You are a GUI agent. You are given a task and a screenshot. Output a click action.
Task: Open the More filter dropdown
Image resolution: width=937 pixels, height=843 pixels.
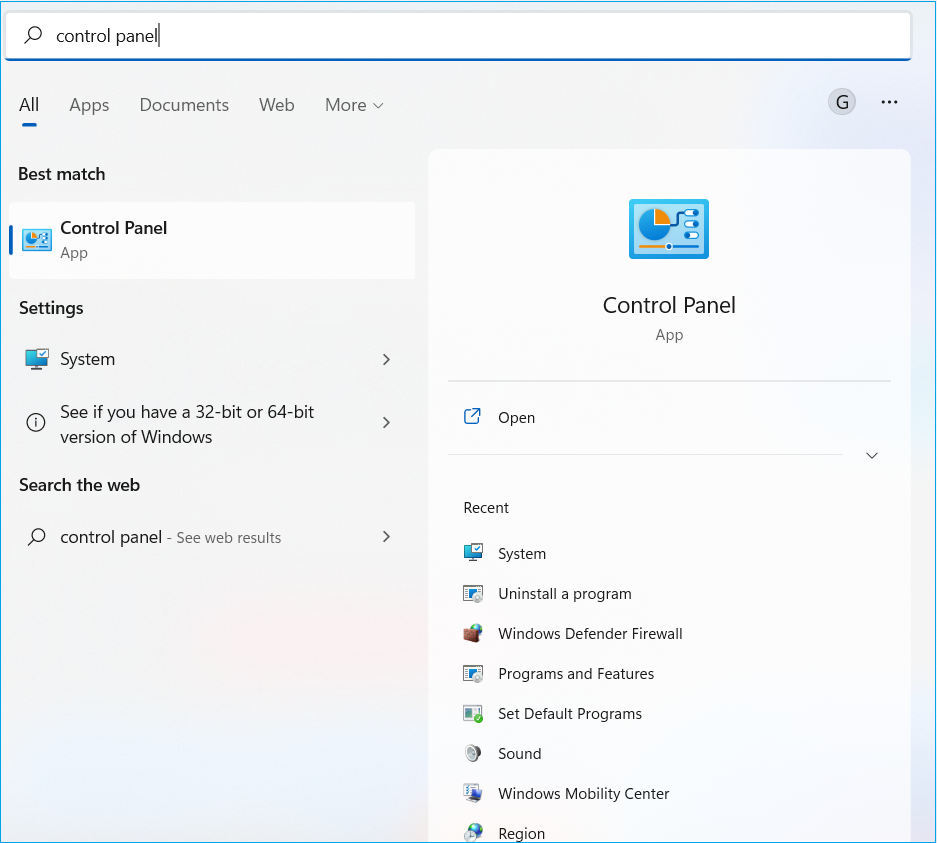354,105
